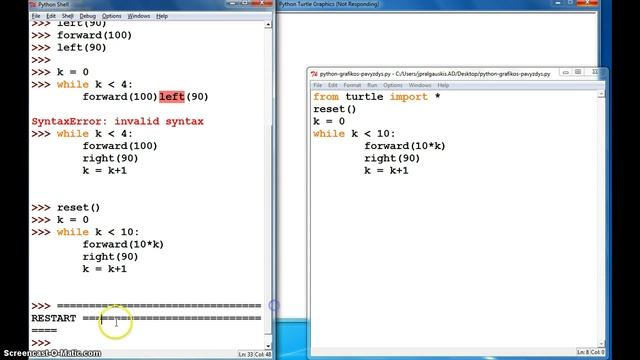
Task: Maximize the editor window
Action: tap(578, 72)
